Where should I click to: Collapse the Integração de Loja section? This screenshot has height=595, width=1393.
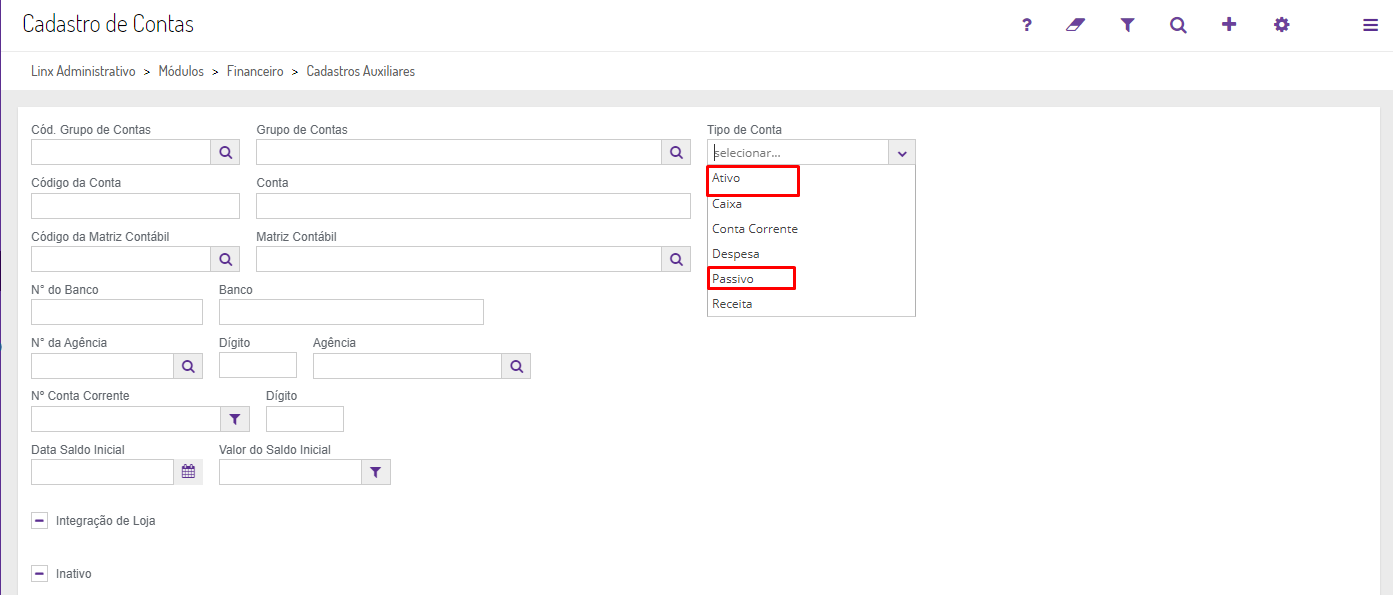point(40,521)
